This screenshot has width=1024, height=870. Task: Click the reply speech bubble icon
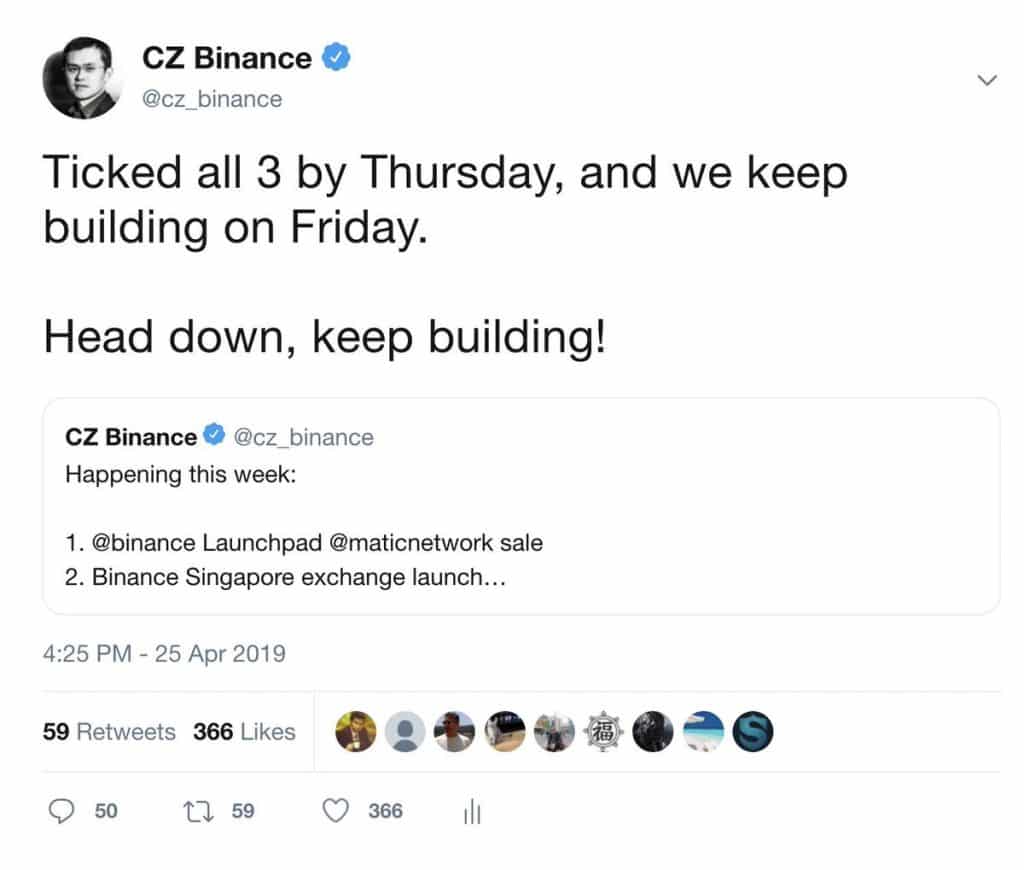click(62, 812)
